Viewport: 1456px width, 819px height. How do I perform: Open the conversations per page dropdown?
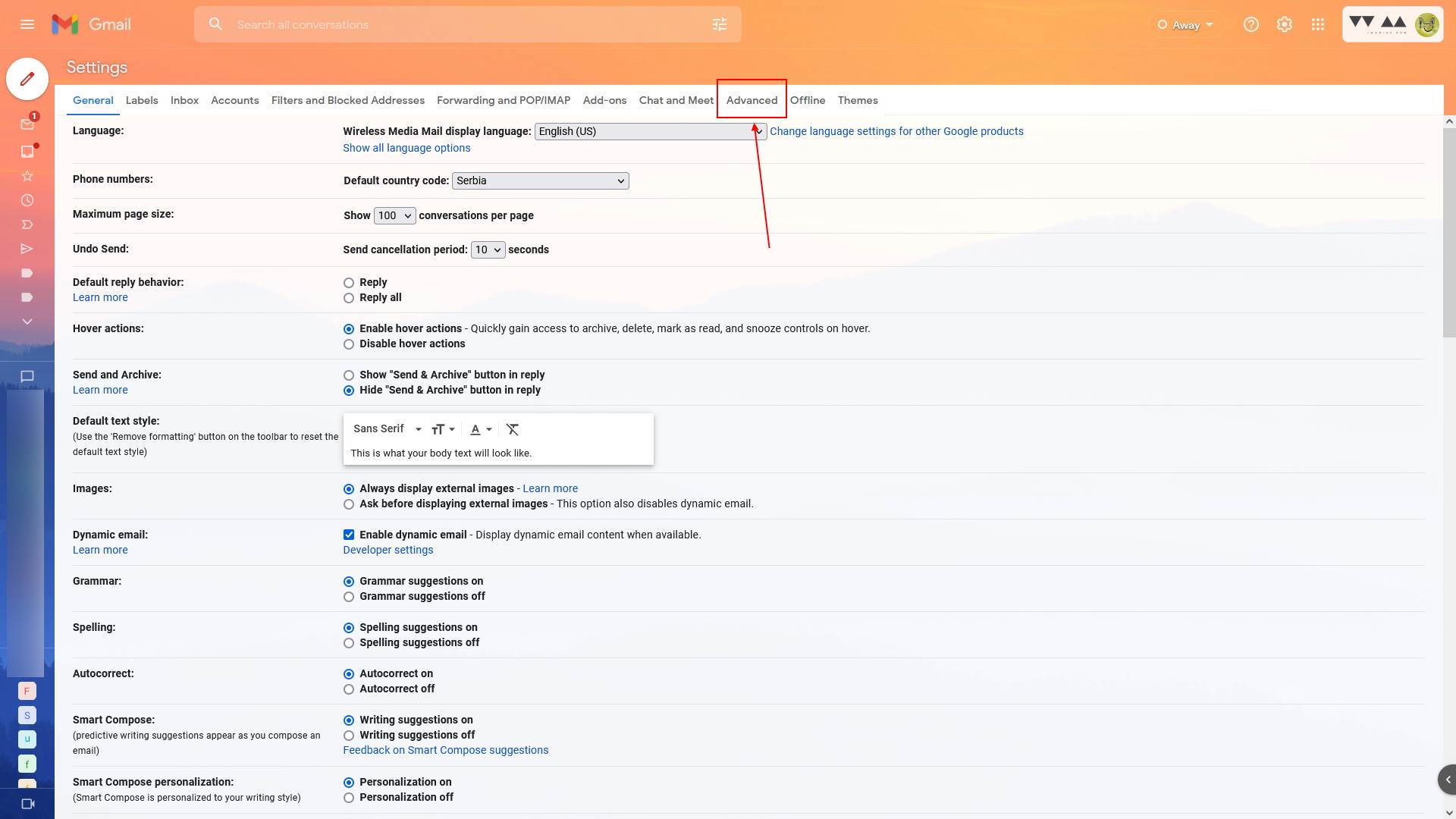point(394,215)
